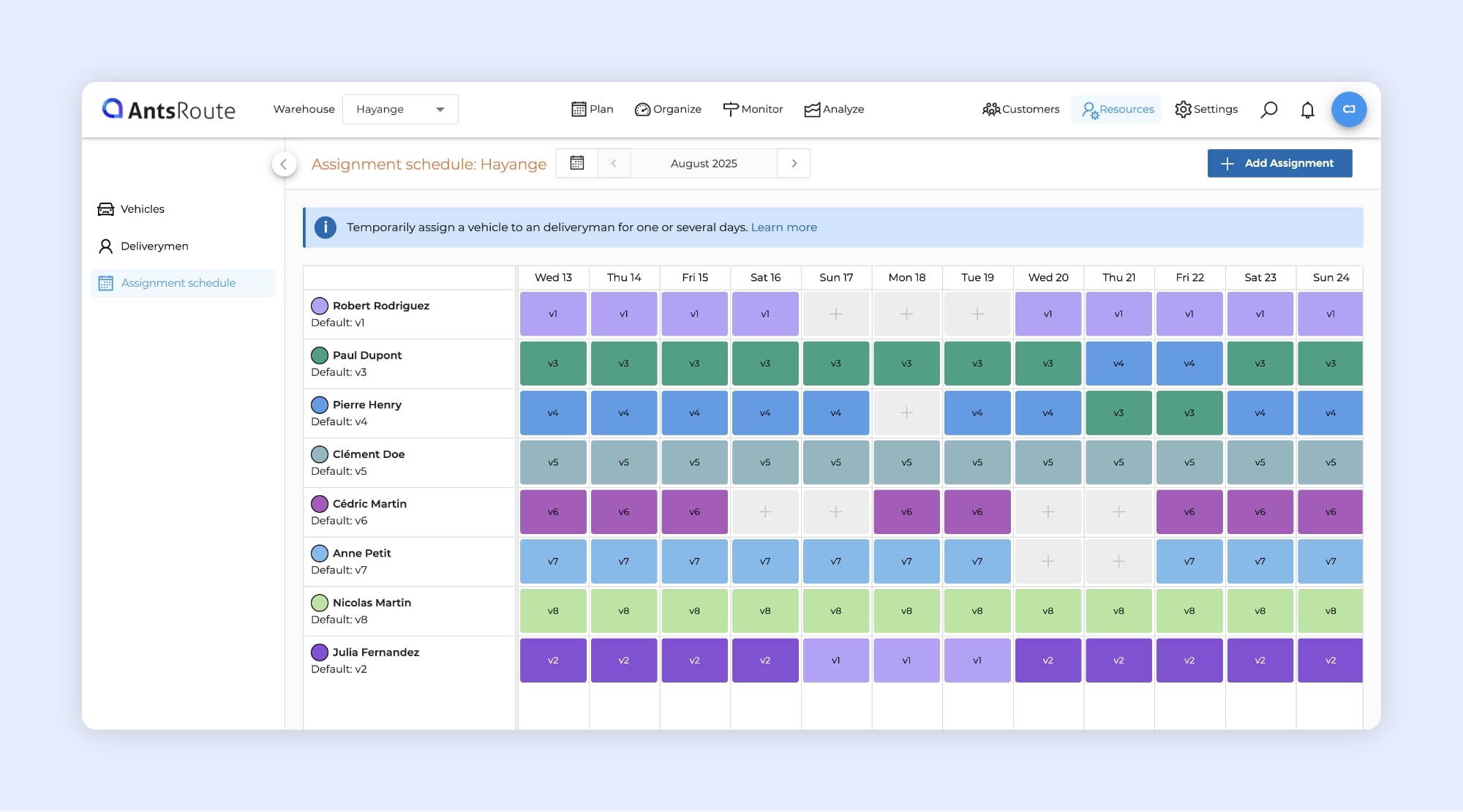Click the info icon in banner

tap(326, 228)
